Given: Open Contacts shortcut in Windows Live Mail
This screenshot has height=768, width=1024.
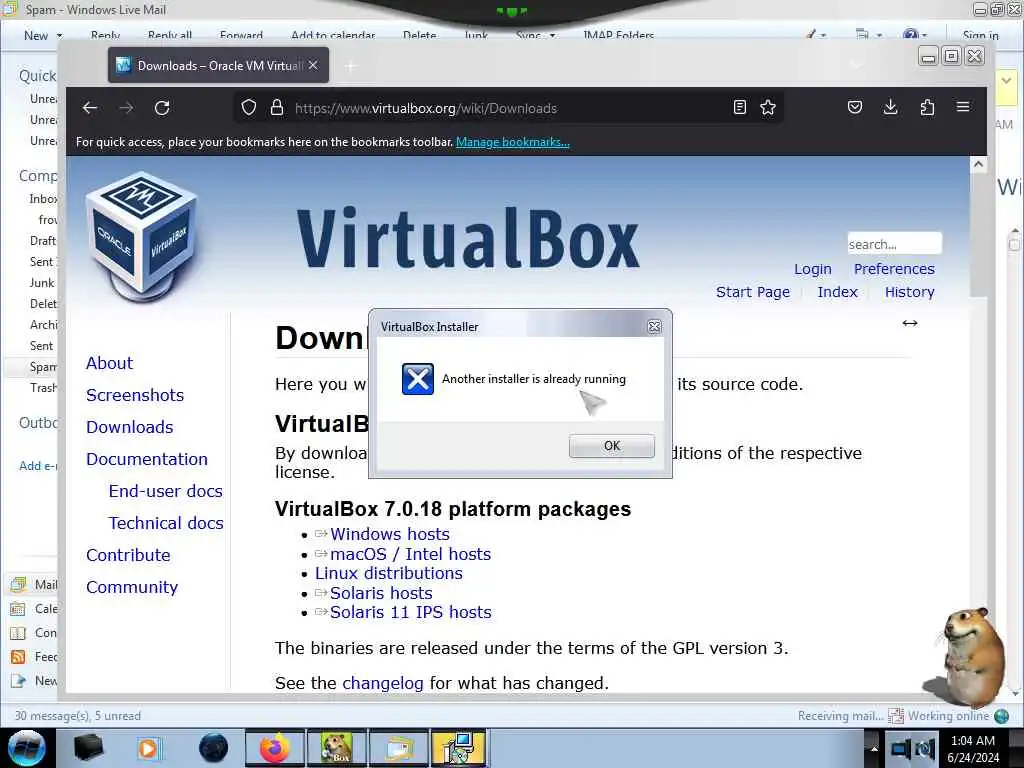Looking at the screenshot, I should [34, 633].
